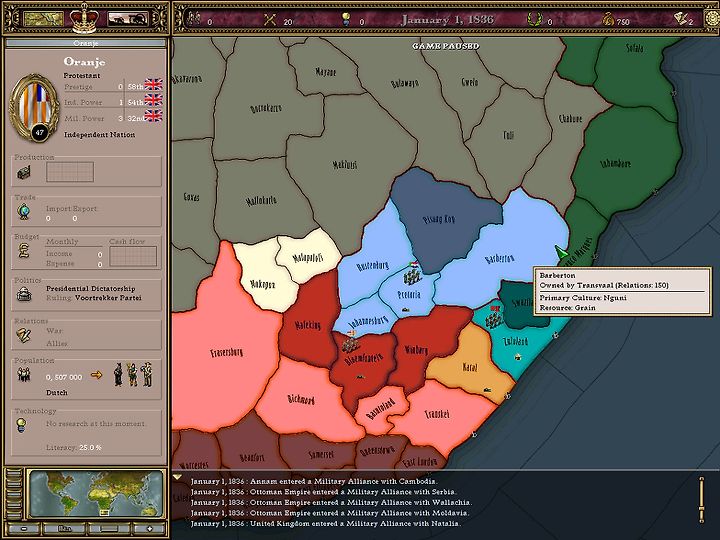The image size is (720, 540).
Task: Click the UK flag next to Mil. Power
Action: click(153, 116)
